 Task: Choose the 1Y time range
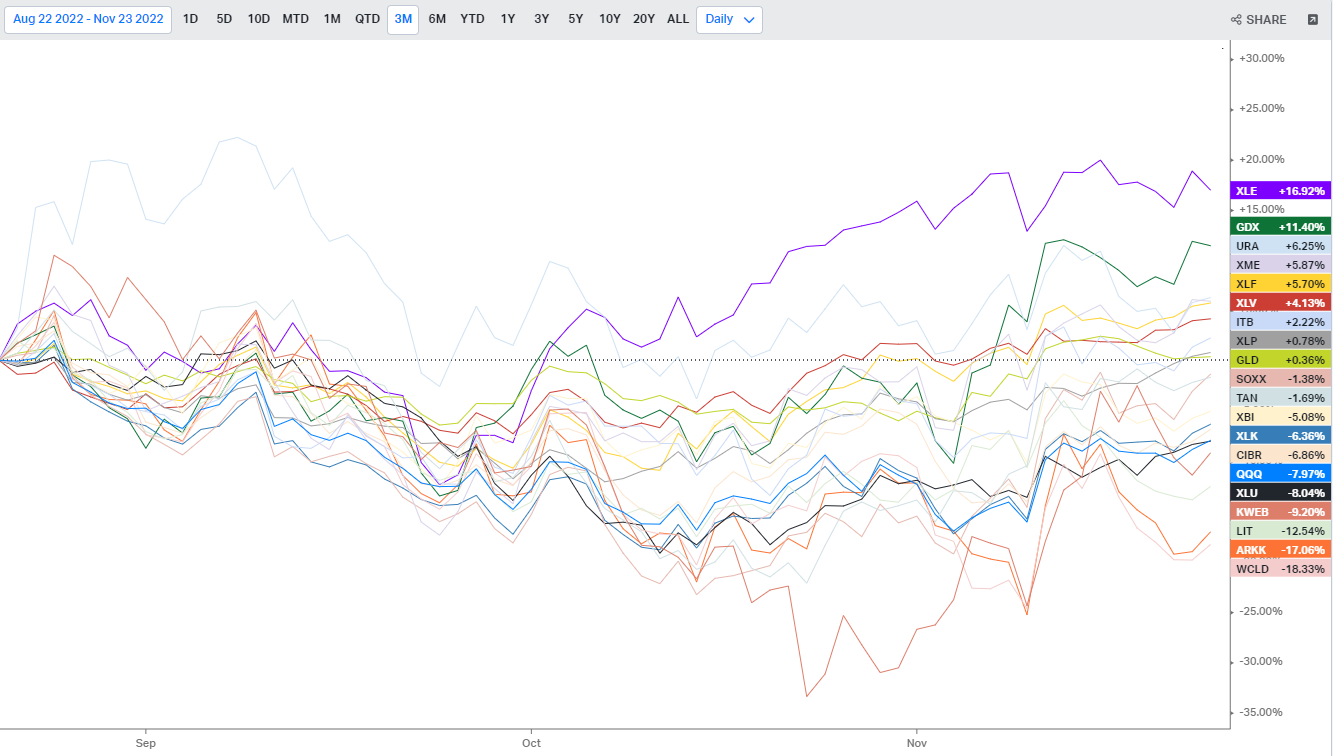[508, 20]
